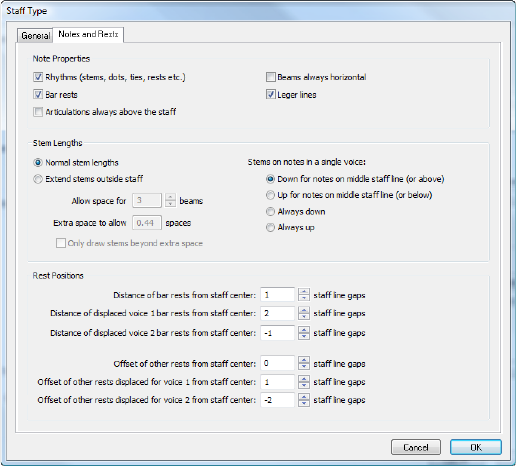Click the displaced voice 2 bar rests field
This screenshot has height=466, width=516.
pyautogui.click(x=277, y=333)
